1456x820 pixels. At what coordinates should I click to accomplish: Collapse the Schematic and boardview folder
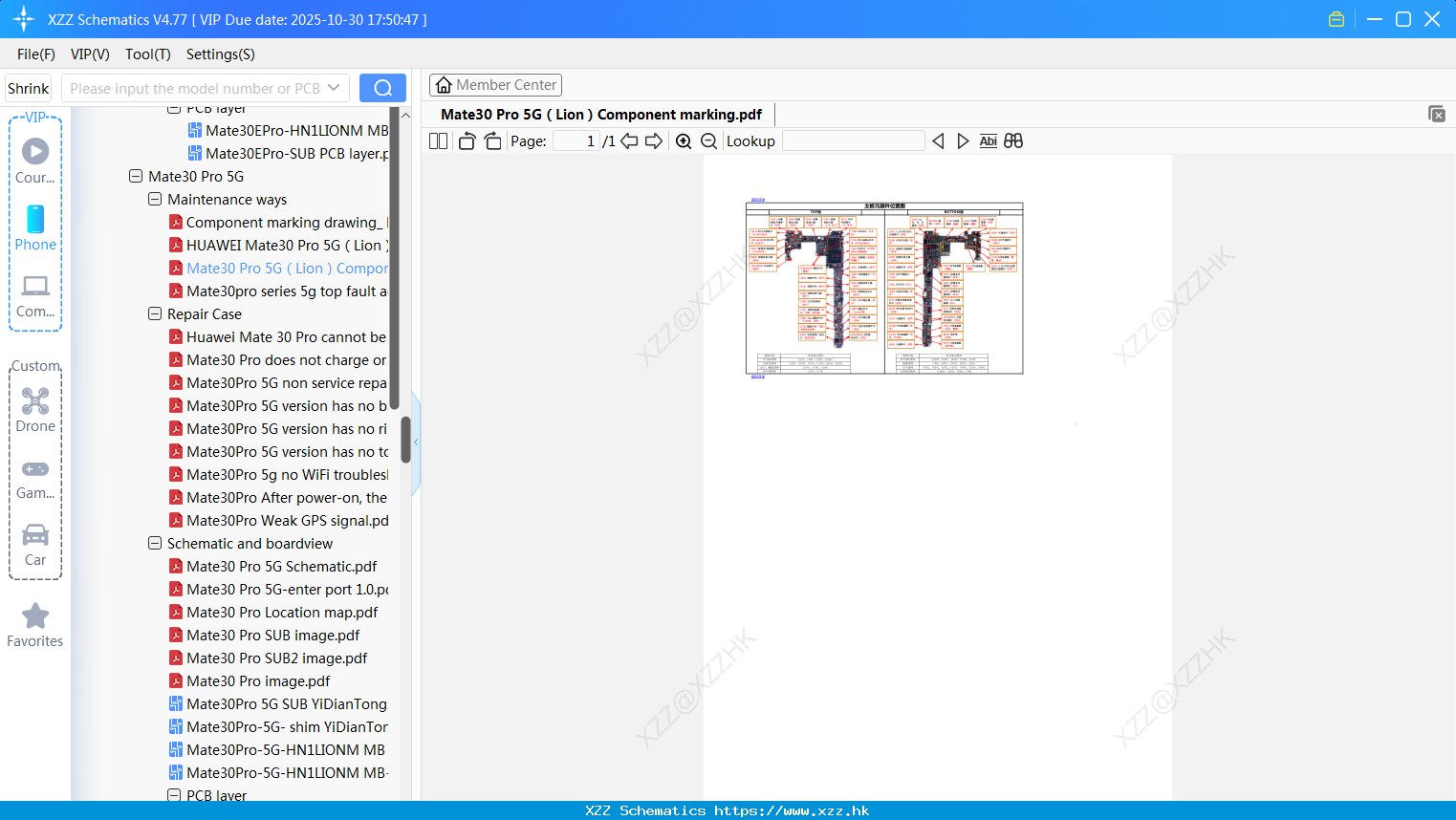coord(155,544)
